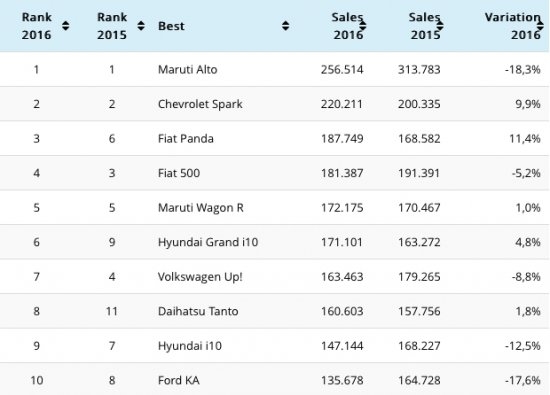The image size is (550, 395).
Task: Click the Rank 2016 column header
Action: click(x=36, y=26)
